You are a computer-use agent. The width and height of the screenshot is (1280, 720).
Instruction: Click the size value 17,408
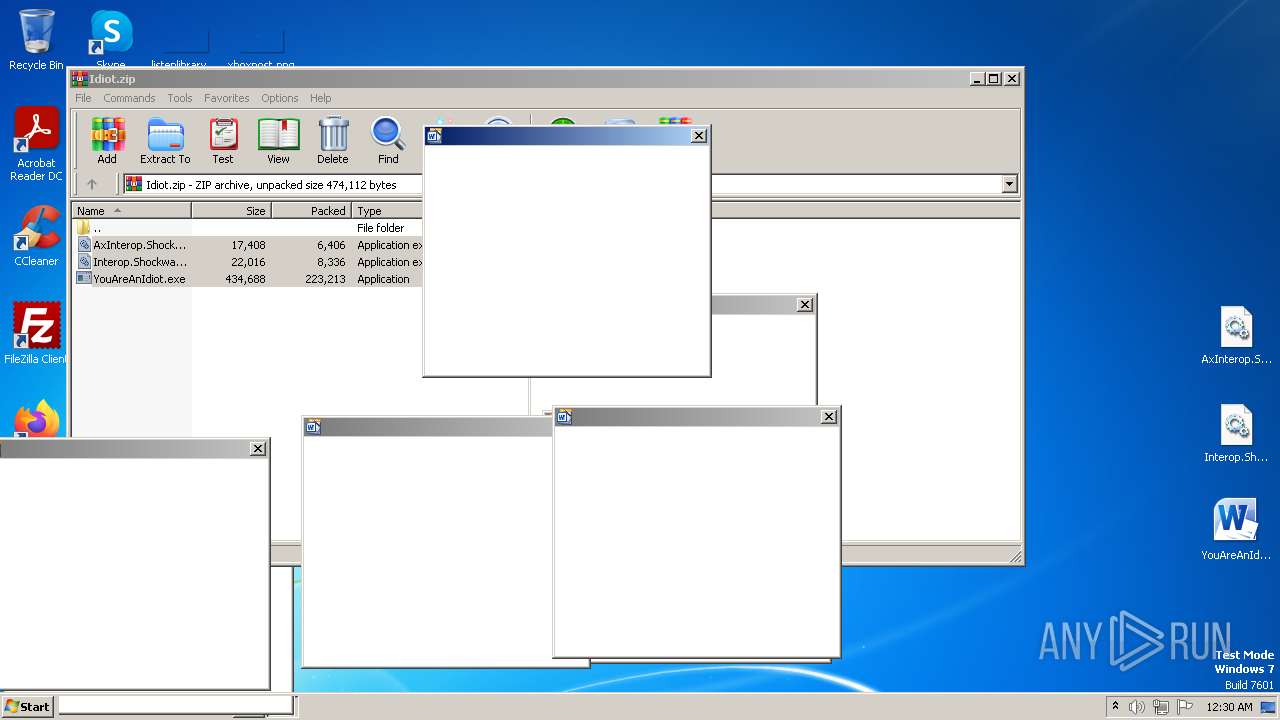(248, 245)
